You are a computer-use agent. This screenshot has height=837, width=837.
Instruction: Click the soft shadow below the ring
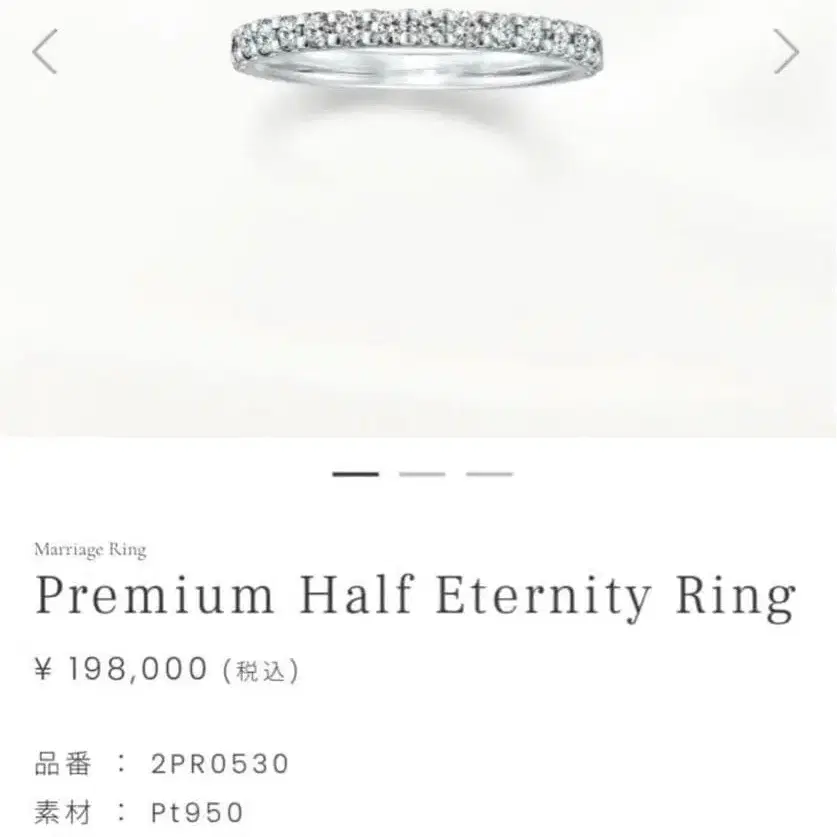click(x=406, y=115)
